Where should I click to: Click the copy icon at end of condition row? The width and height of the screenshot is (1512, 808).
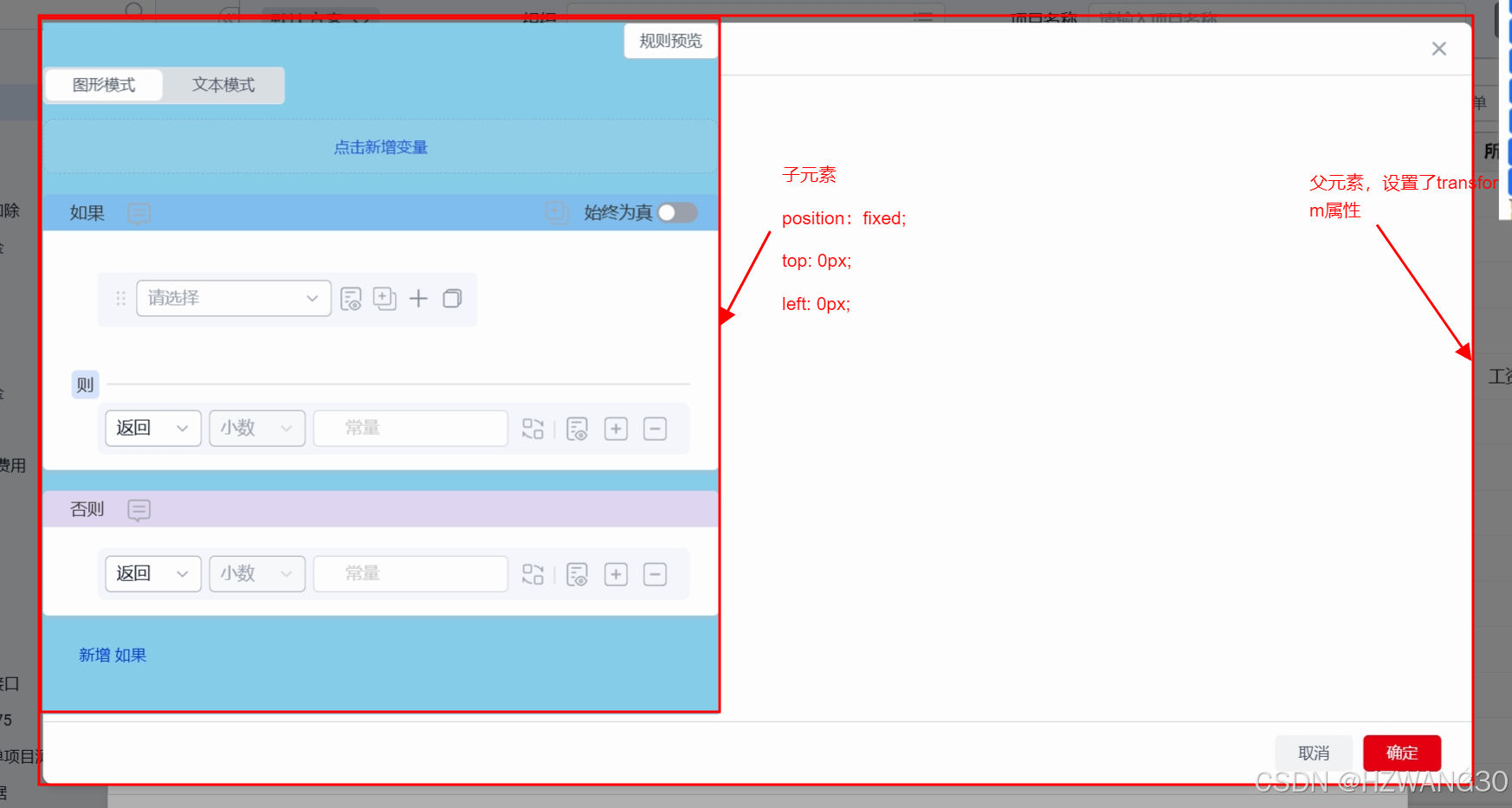click(x=452, y=299)
